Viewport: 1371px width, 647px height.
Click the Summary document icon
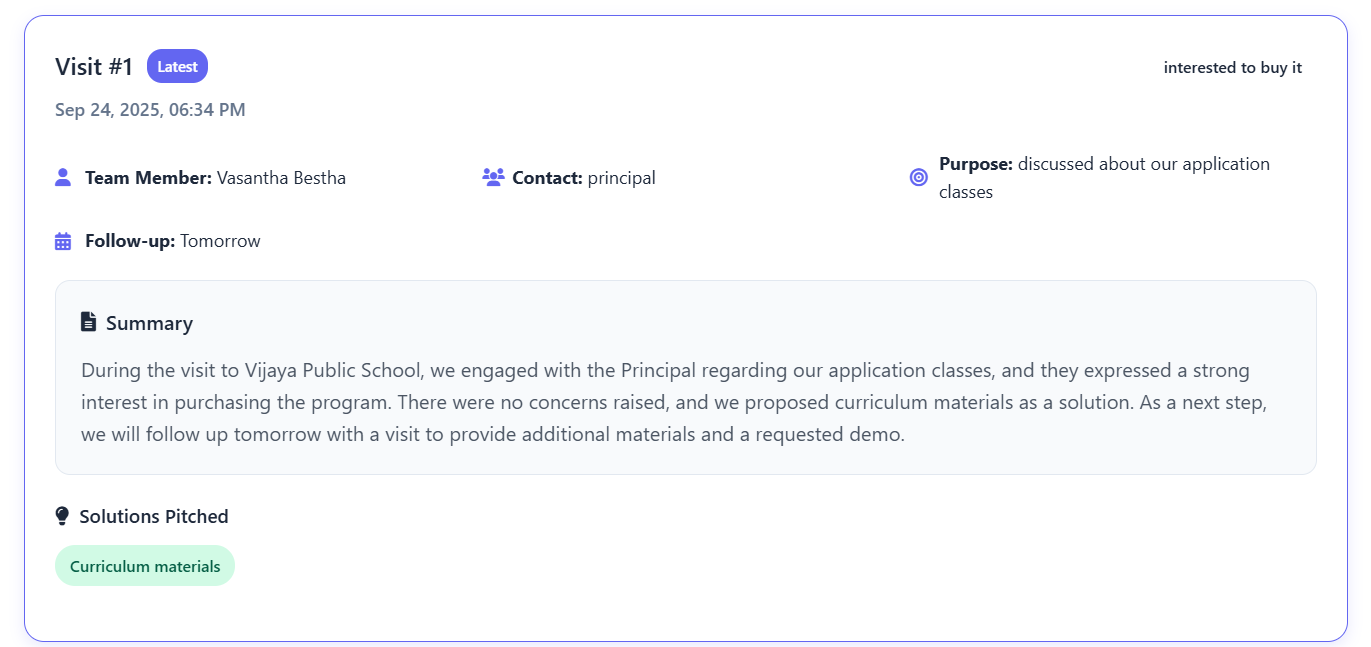[89, 322]
